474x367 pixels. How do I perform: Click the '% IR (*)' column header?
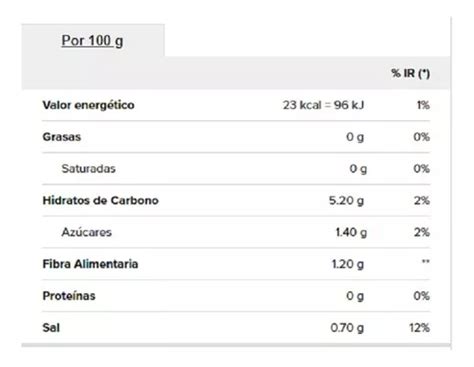coord(410,73)
